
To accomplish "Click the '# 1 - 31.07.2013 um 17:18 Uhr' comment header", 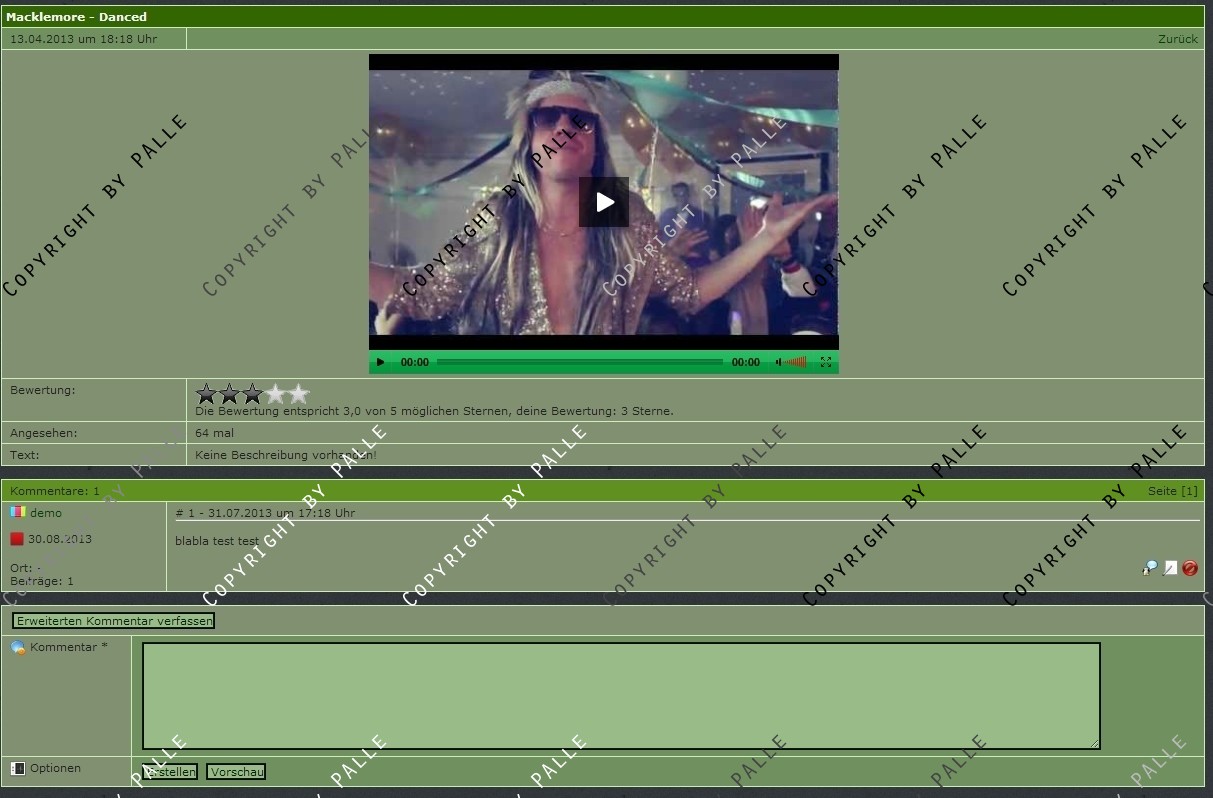I will pyautogui.click(x=265, y=513).
